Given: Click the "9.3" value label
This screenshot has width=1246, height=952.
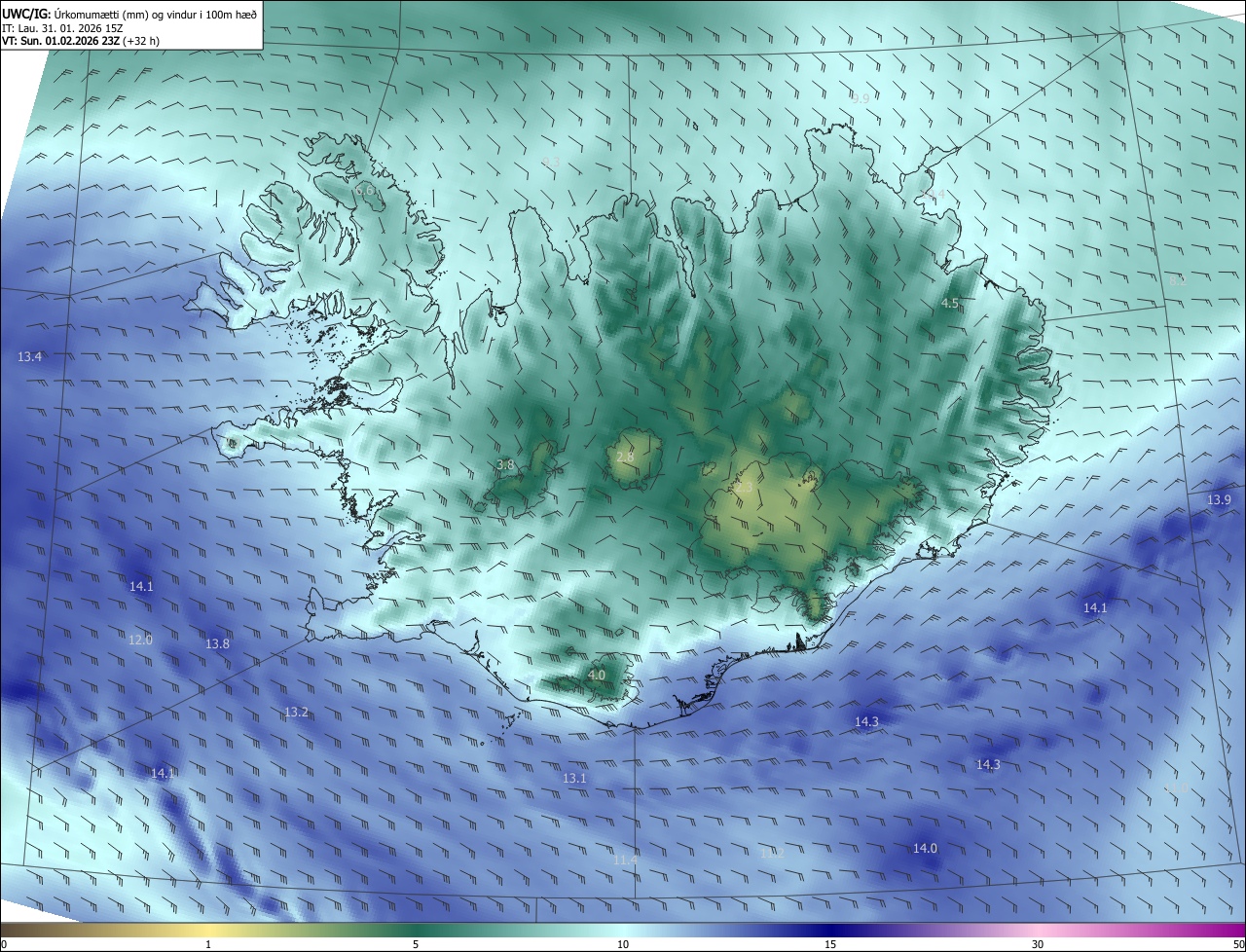Looking at the screenshot, I should pyautogui.click(x=551, y=162).
